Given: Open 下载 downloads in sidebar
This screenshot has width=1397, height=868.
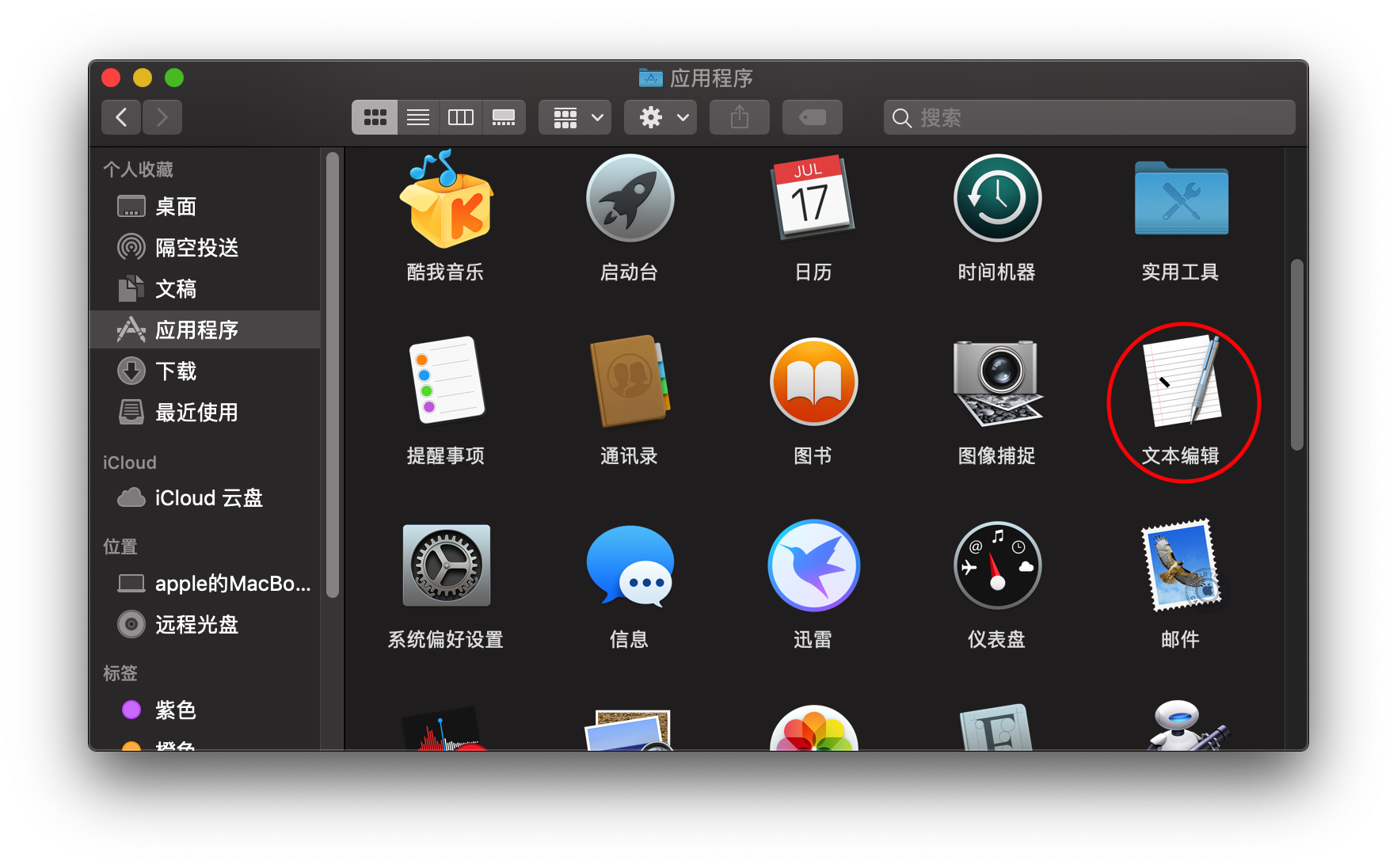Looking at the screenshot, I should tap(206, 371).
